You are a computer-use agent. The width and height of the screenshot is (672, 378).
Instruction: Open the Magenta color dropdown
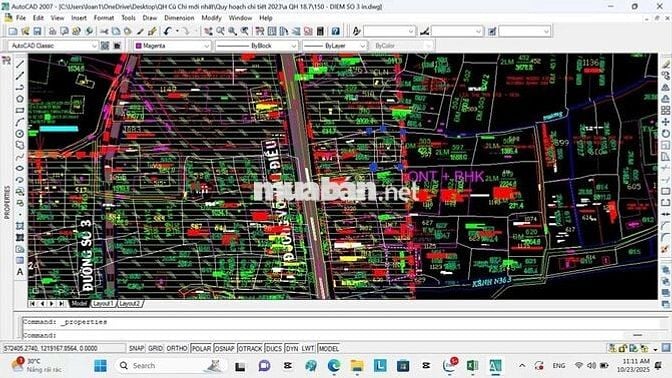pyautogui.click(x=172, y=45)
